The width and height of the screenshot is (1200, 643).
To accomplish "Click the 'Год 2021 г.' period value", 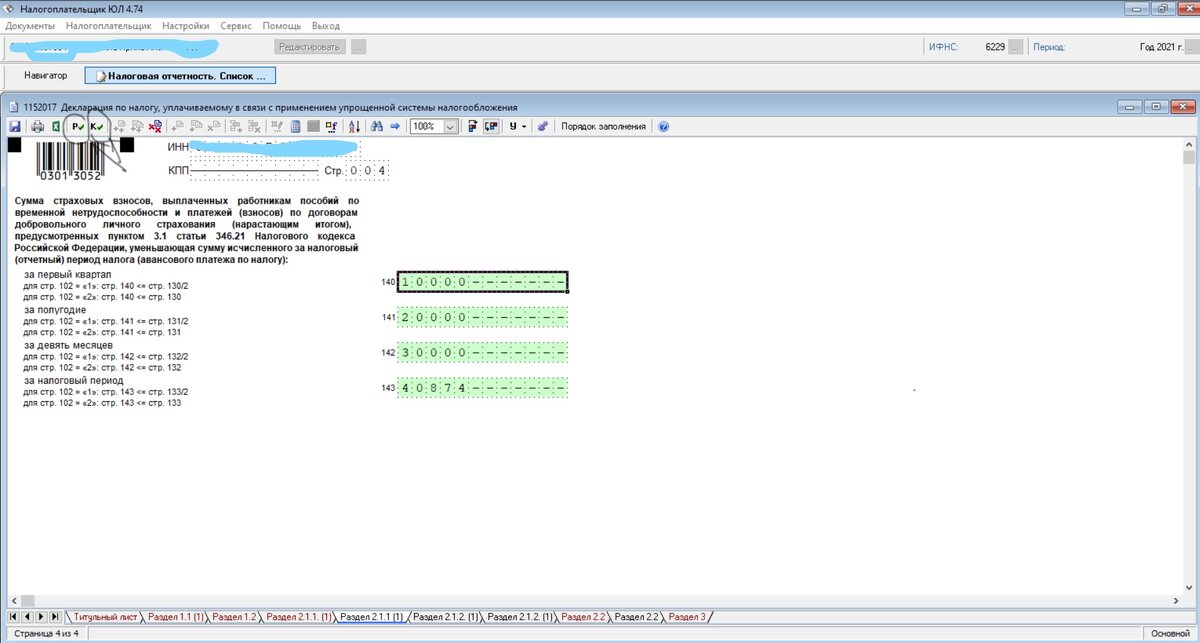I will pos(1162,46).
